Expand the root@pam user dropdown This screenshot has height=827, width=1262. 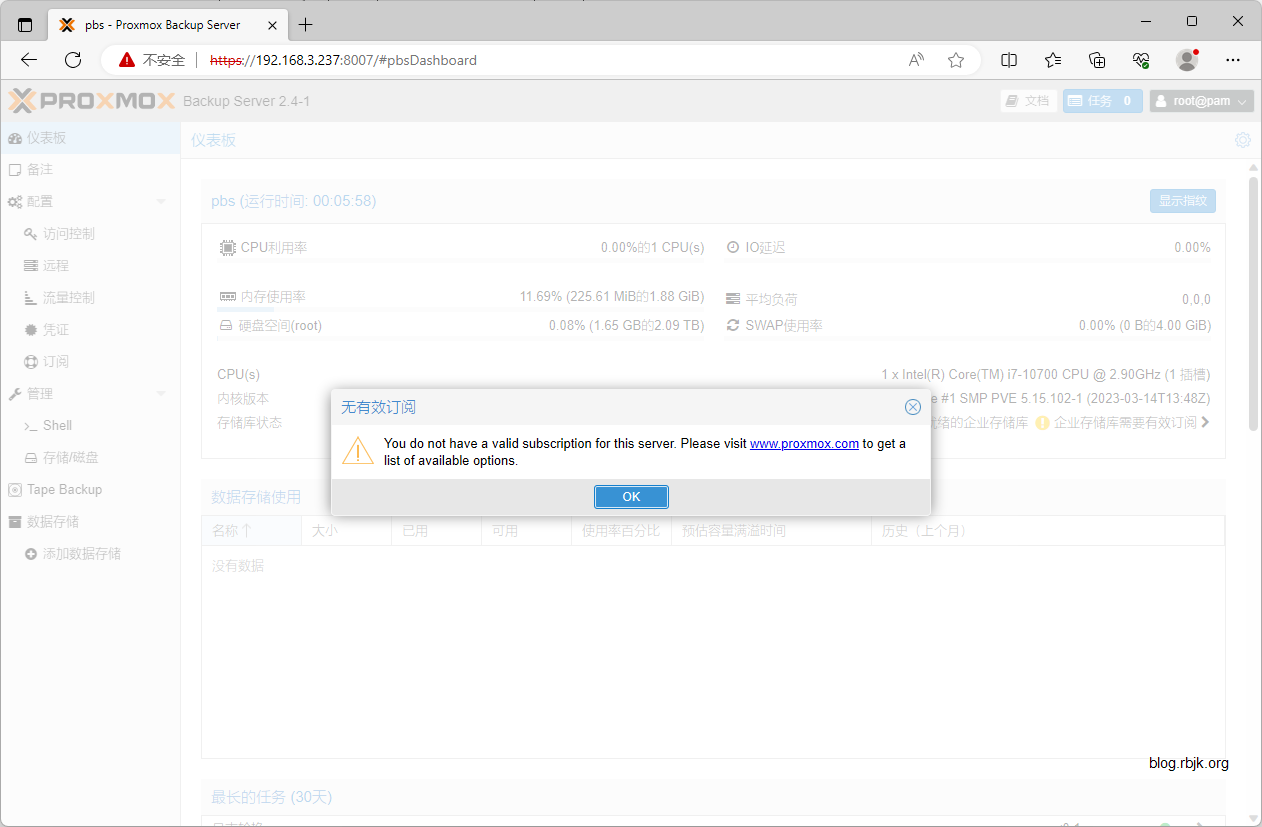(1201, 101)
